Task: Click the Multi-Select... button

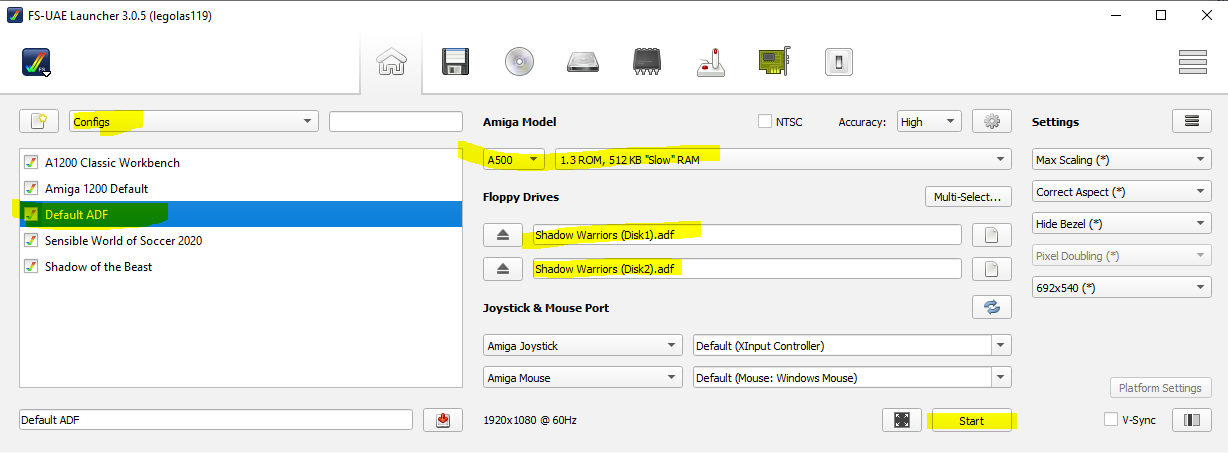Action: click(x=968, y=196)
